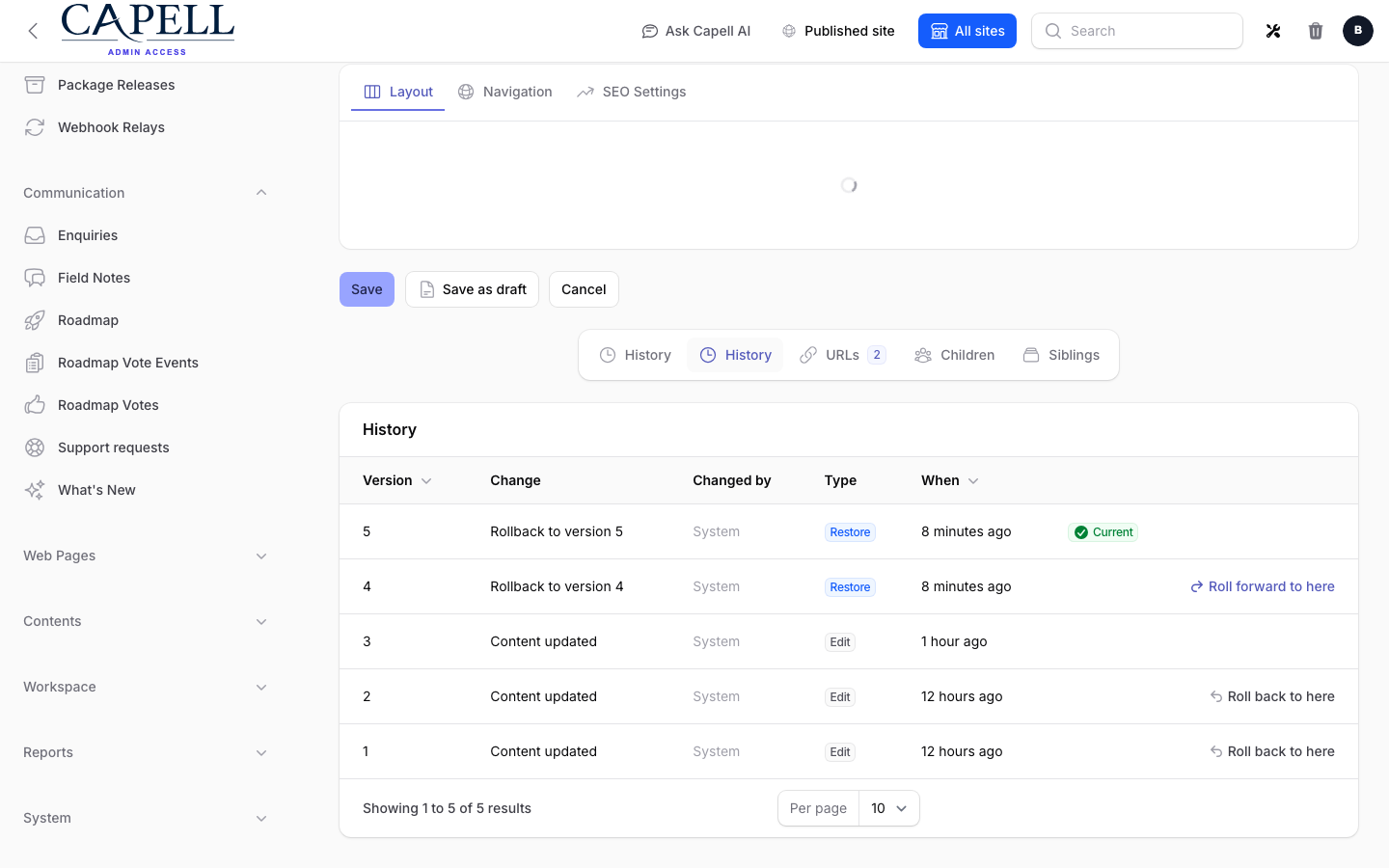Click '1 hour ago' in version 3 row
Viewport: 1389px width, 868px height.
pyautogui.click(x=954, y=641)
